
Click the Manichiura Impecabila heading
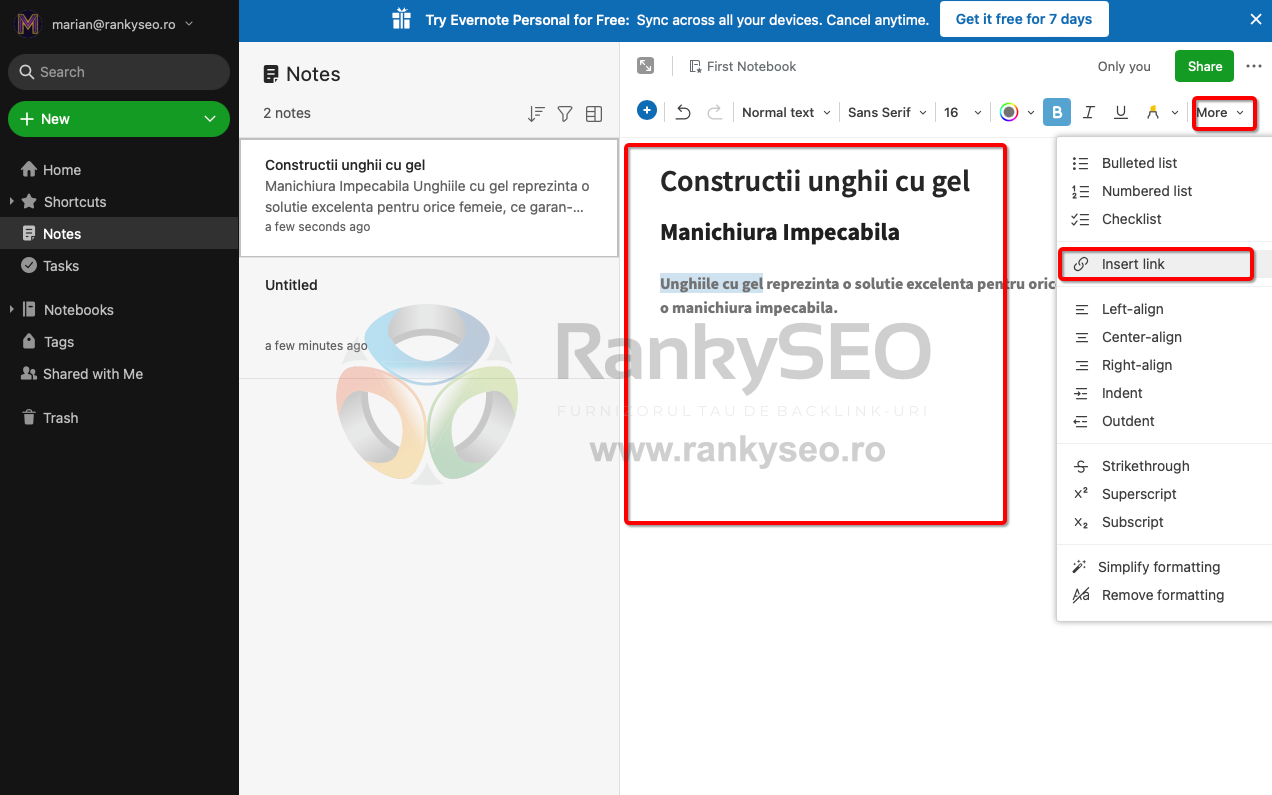(780, 232)
